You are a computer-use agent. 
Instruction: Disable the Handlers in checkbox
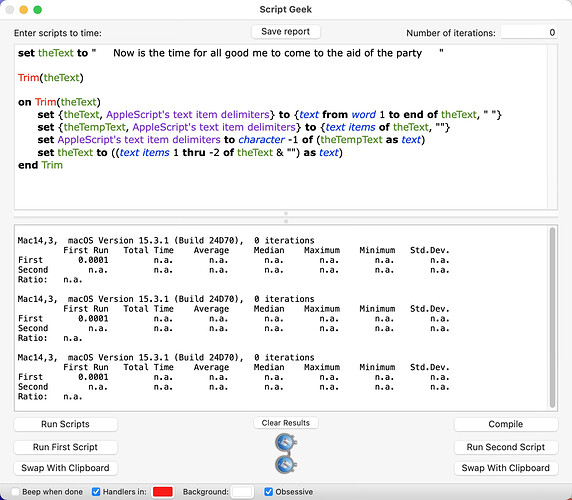point(96,492)
